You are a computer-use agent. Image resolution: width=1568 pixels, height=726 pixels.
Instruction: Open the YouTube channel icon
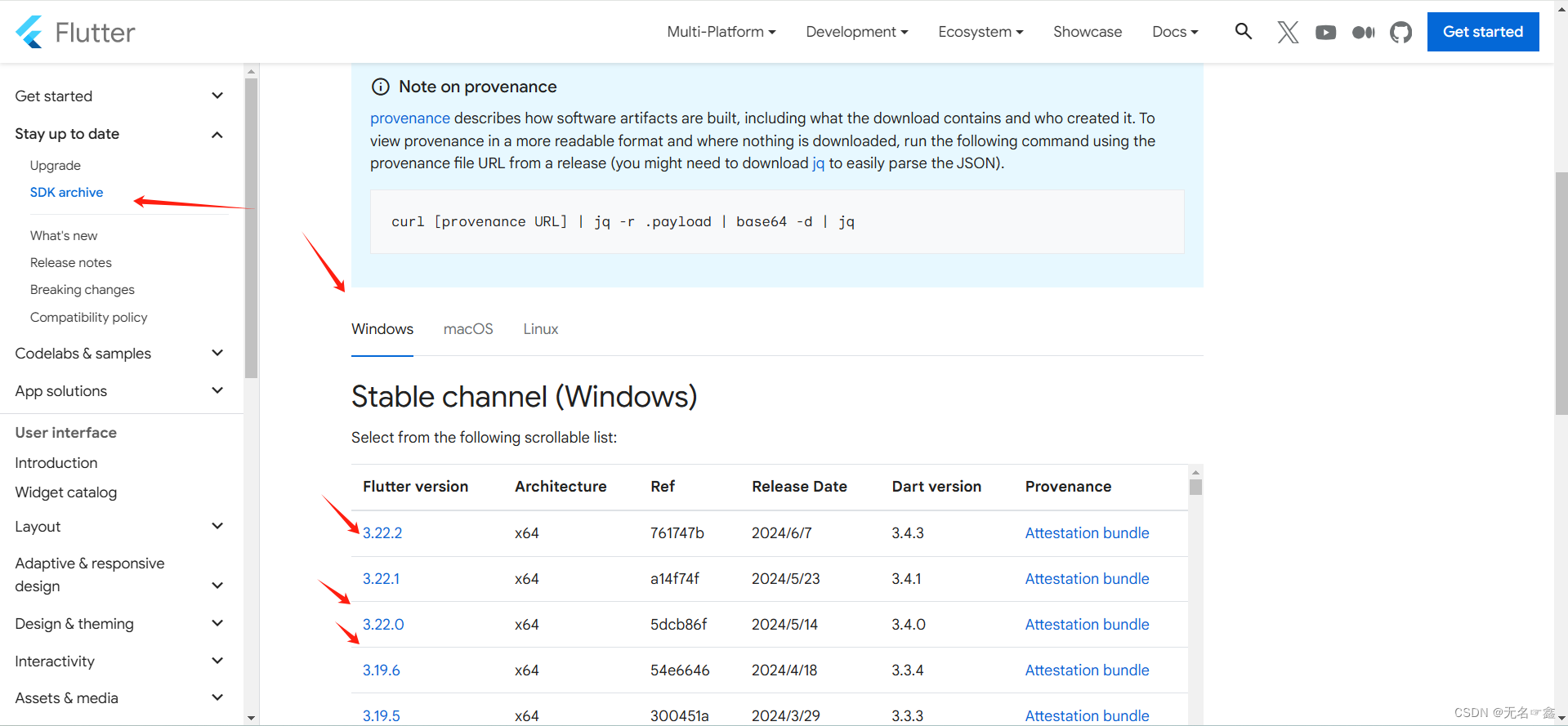pos(1325,32)
